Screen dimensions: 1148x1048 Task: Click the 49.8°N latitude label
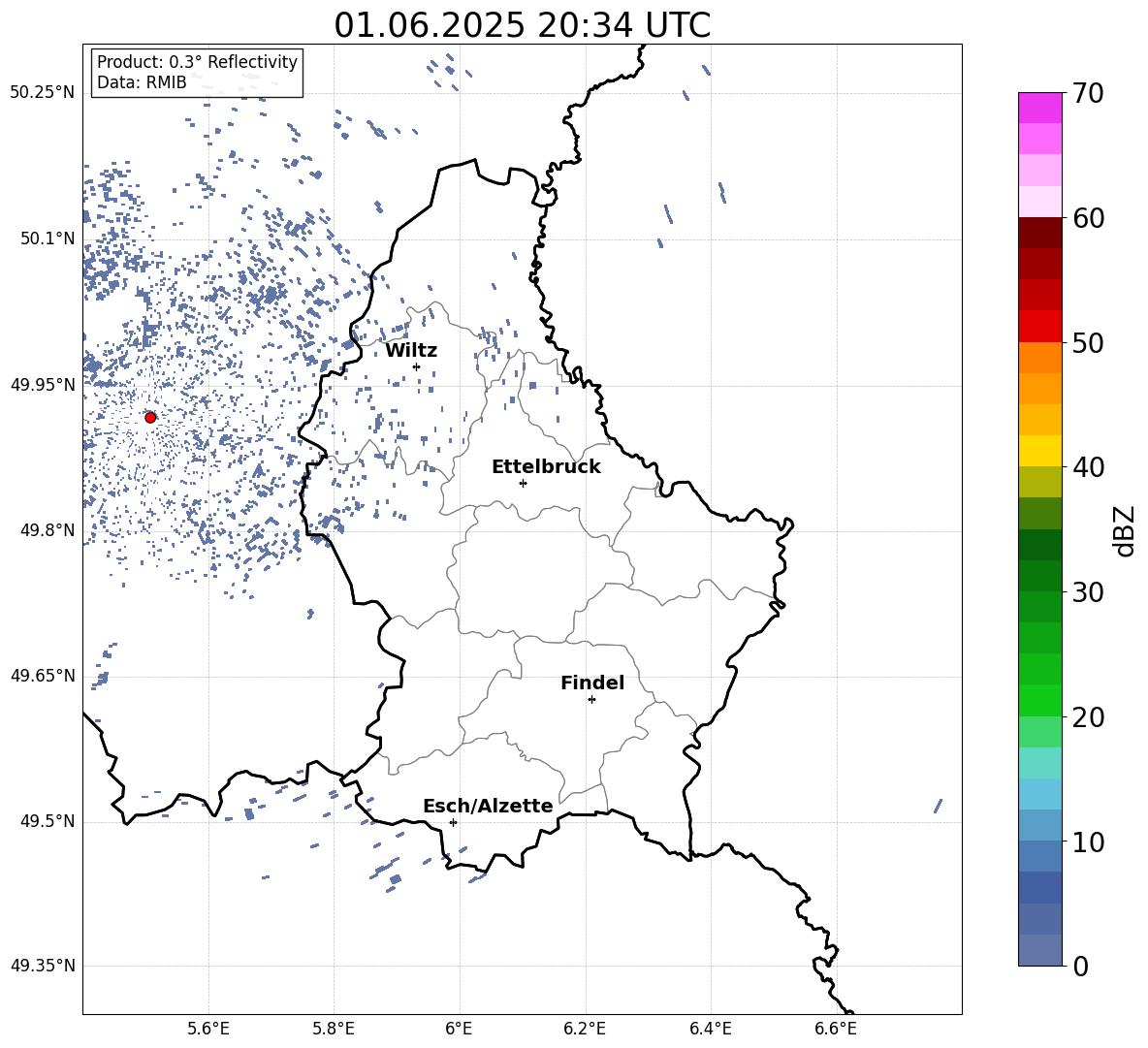[48, 530]
